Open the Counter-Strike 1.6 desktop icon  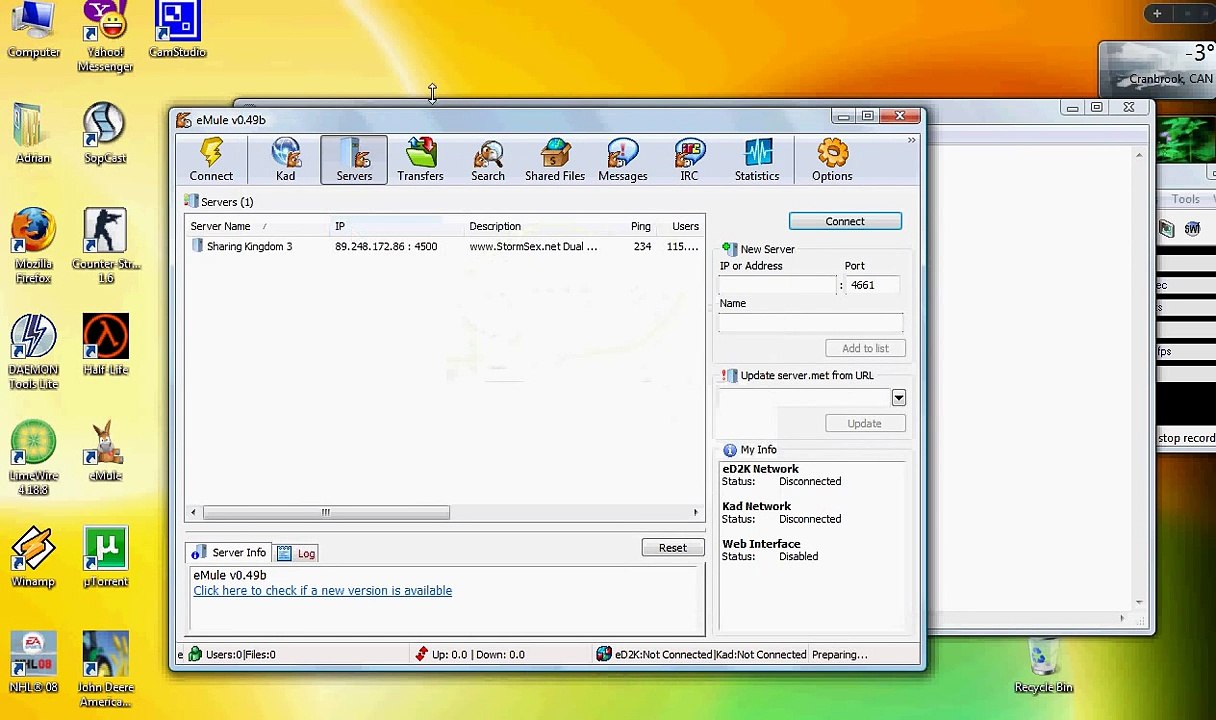(105, 246)
